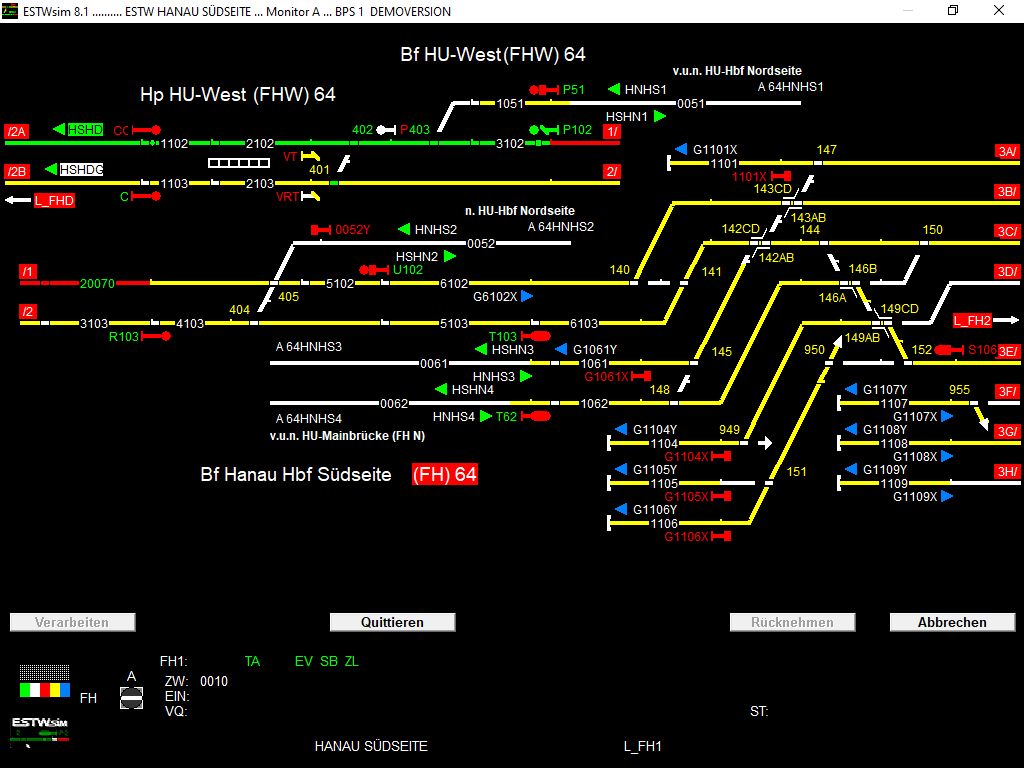This screenshot has width=1024, height=768.
Task: Click the ZW value 0010 field
Action: [x=216, y=681]
